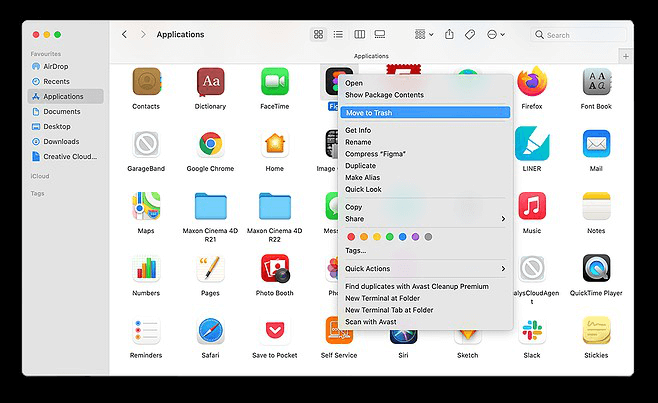Select the Google Chrome app icon

pos(210,144)
